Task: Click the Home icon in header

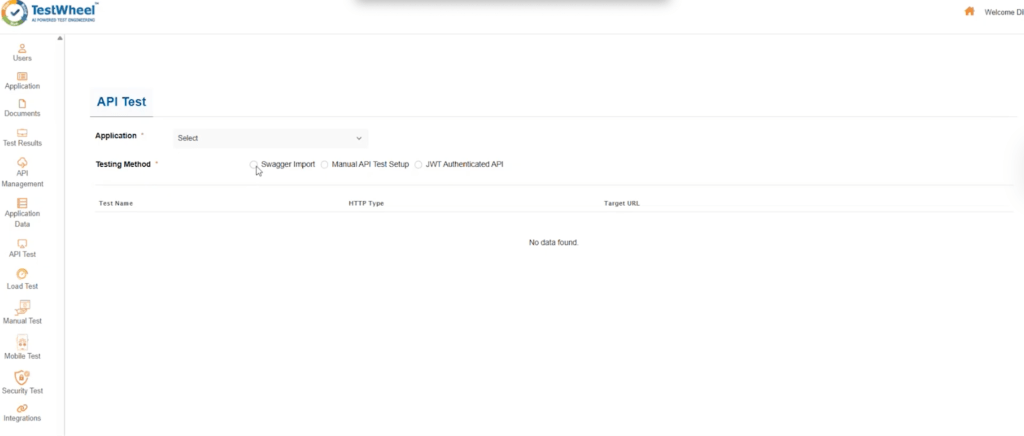Action: coord(969,12)
